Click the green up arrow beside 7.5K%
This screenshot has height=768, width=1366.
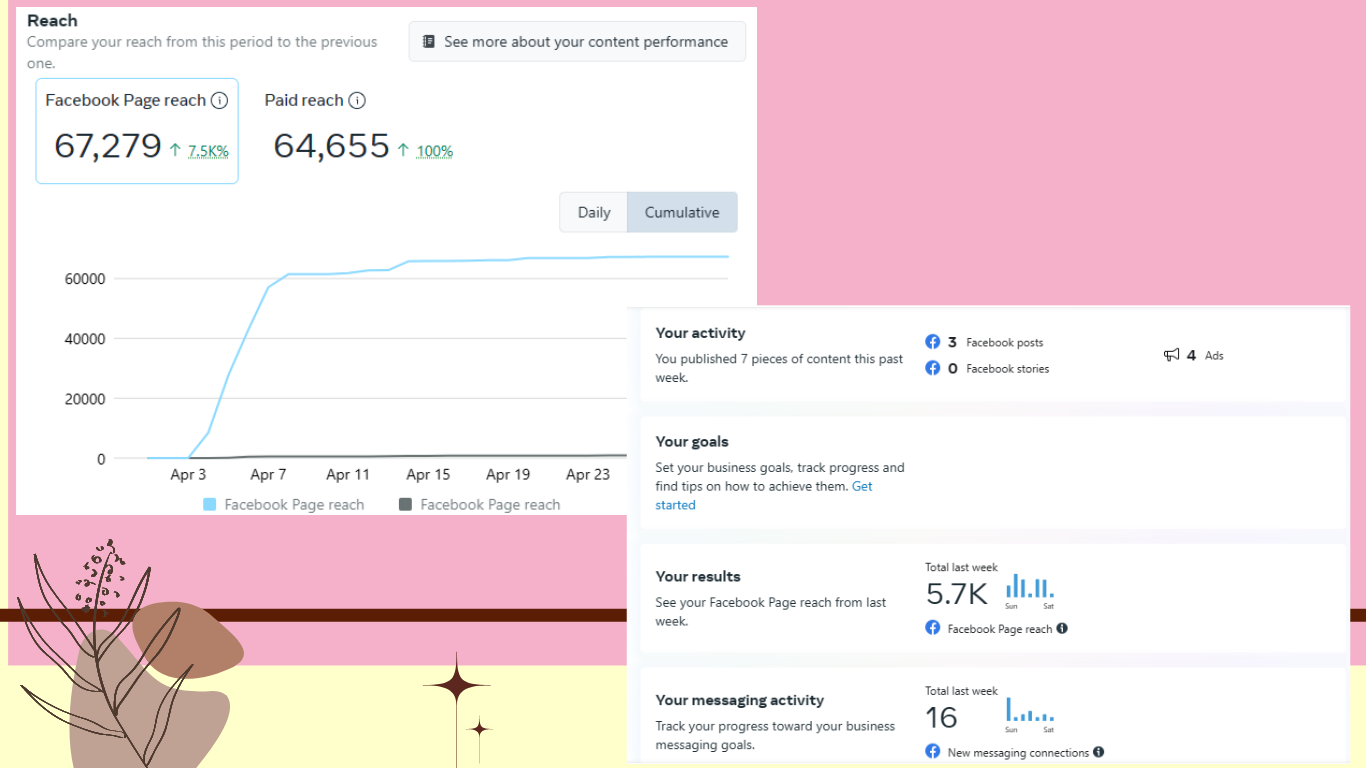(175, 150)
